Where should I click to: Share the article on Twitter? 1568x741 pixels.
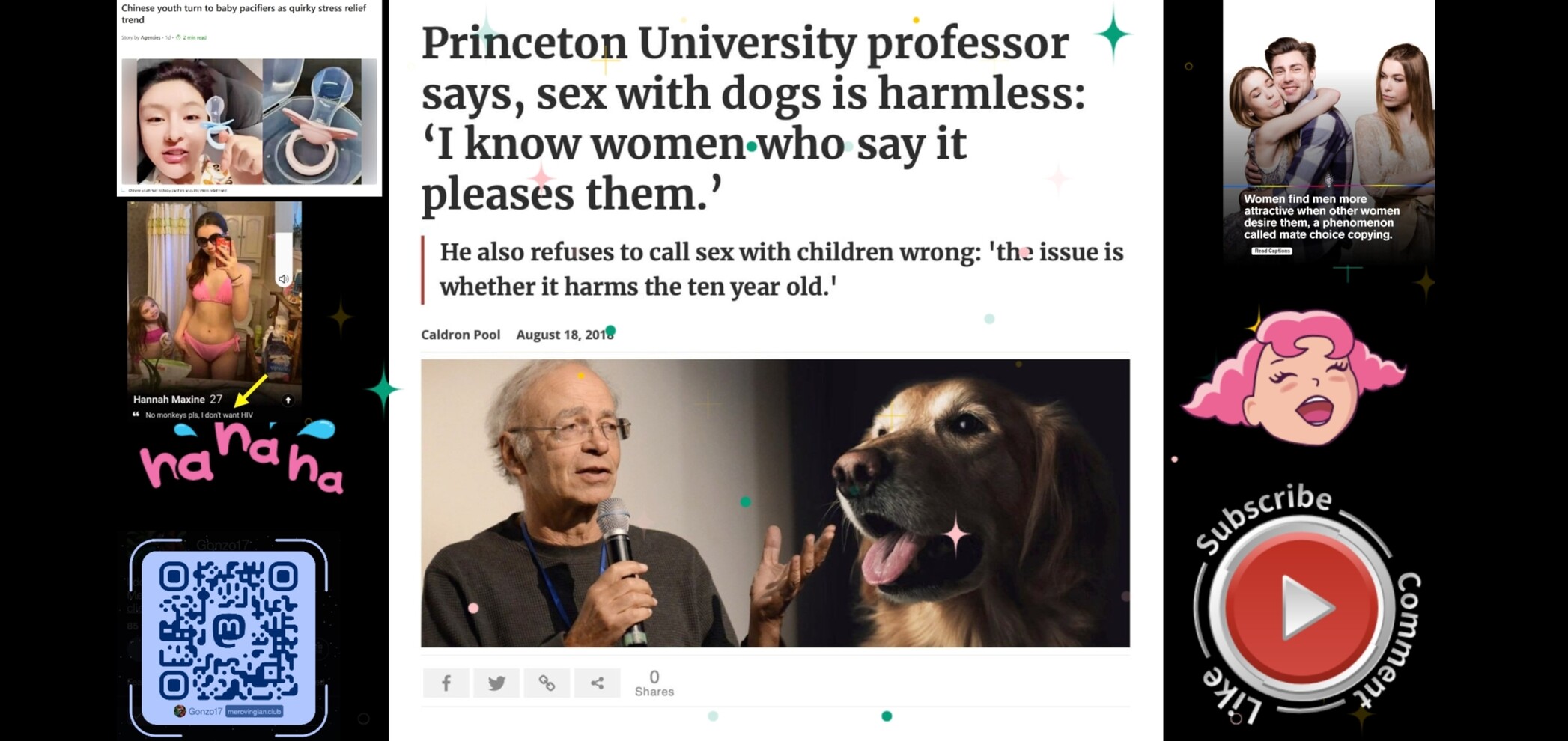tap(496, 683)
